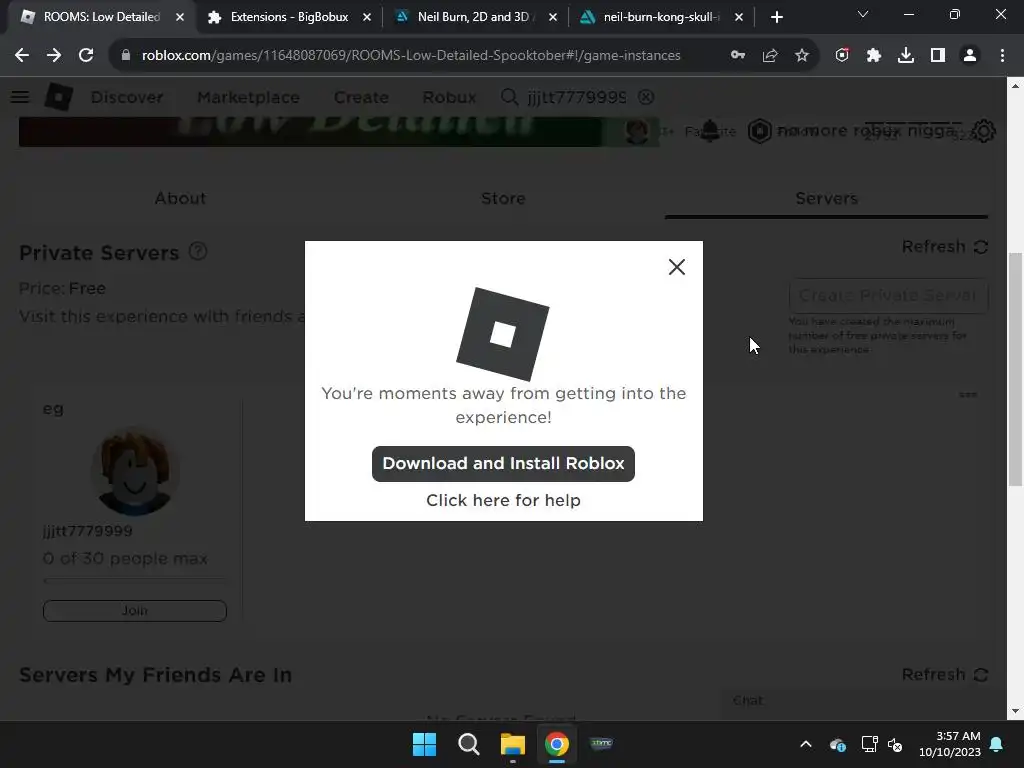Click the Roblox home logo
Image resolution: width=1024 pixels, height=768 pixels.
(59, 97)
